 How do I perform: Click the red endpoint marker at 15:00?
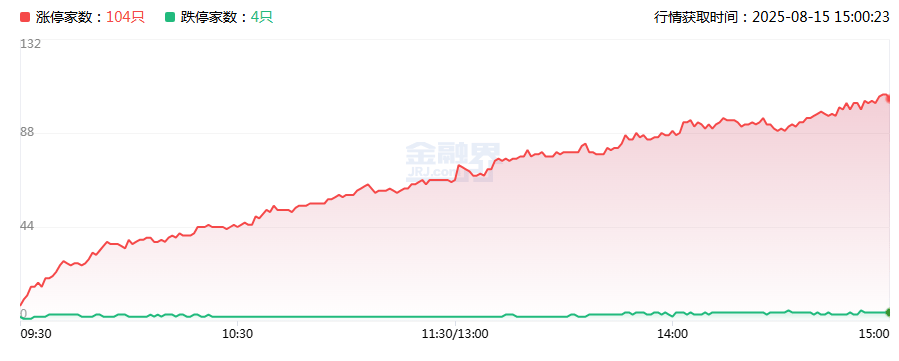888,99
